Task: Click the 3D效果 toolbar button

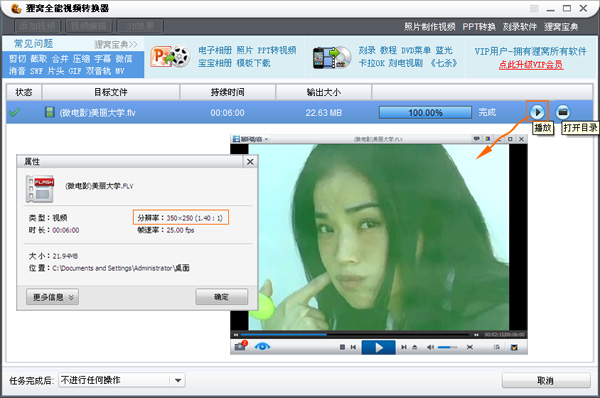Action: pyautogui.click(x=140, y=26)
